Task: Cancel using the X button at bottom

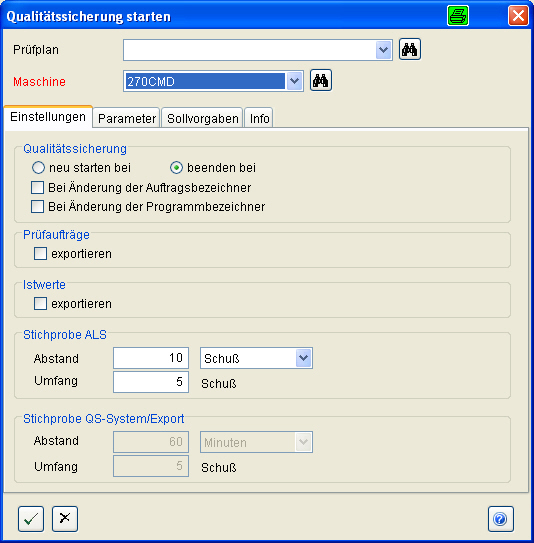Action: (x=65, y=519)
